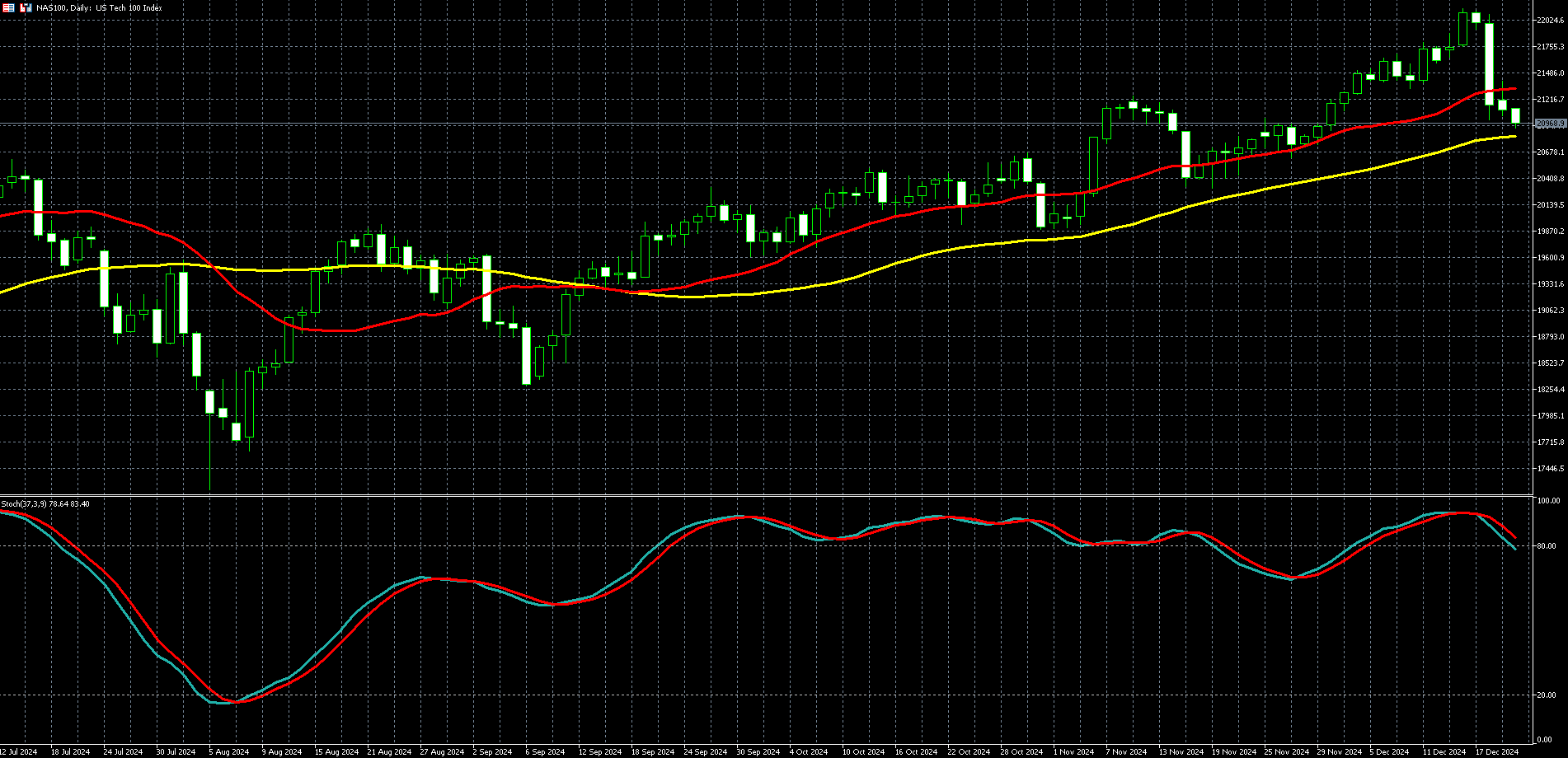Open the Depth of Market icon

[x=8, y=7]
